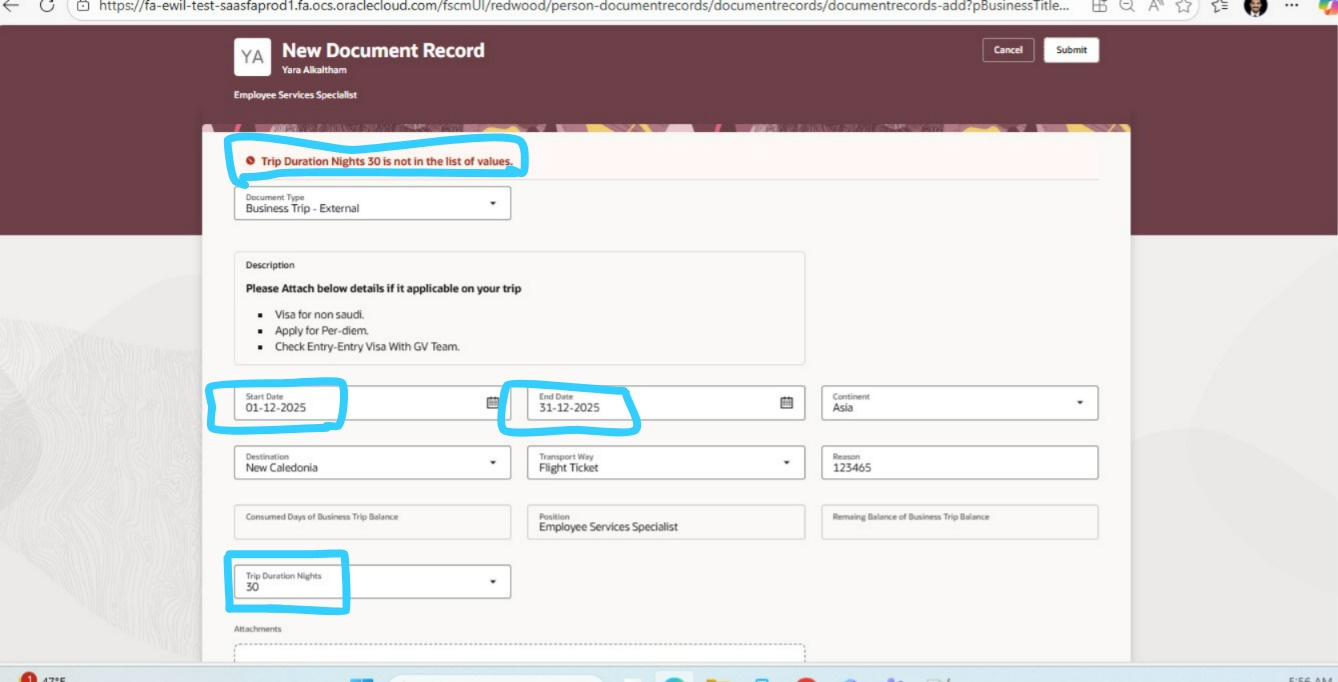Click Consumed Days of Business Trip Balance field
The width and height of the screenshot is (1338, 682).
coord(372,522)
